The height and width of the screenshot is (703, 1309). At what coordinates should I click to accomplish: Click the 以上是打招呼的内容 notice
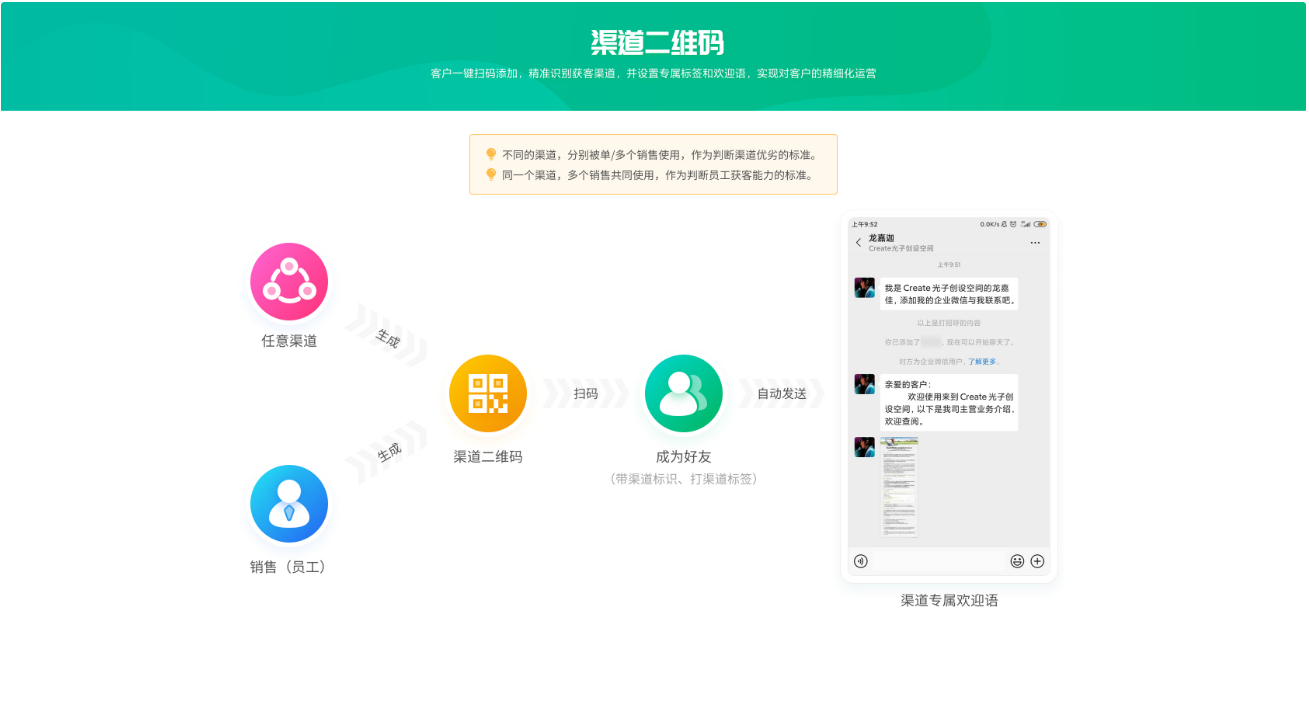(x=949, y=323)
